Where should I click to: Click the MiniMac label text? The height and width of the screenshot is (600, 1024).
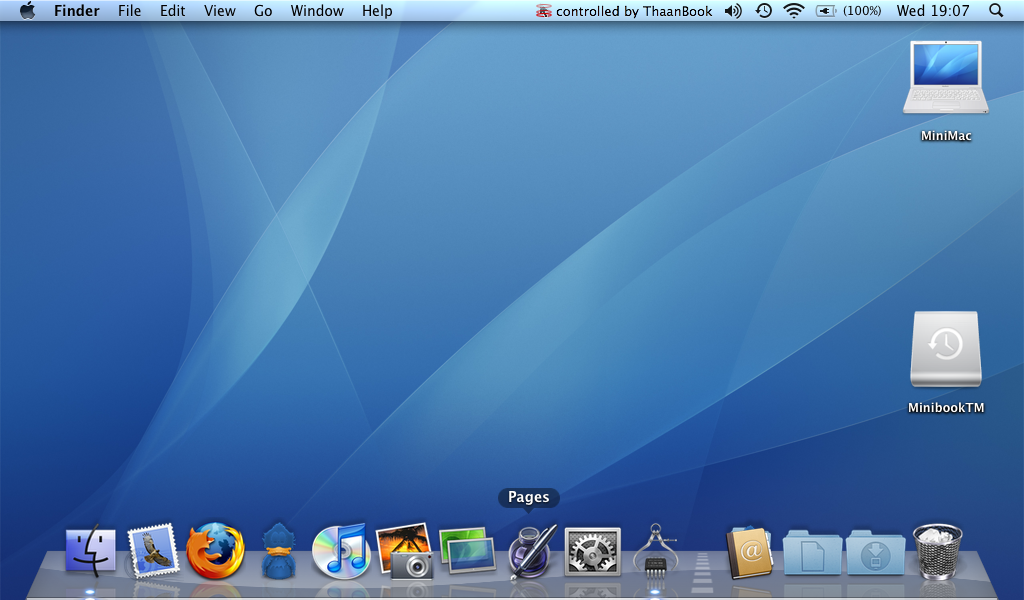(x=946, y=136)
